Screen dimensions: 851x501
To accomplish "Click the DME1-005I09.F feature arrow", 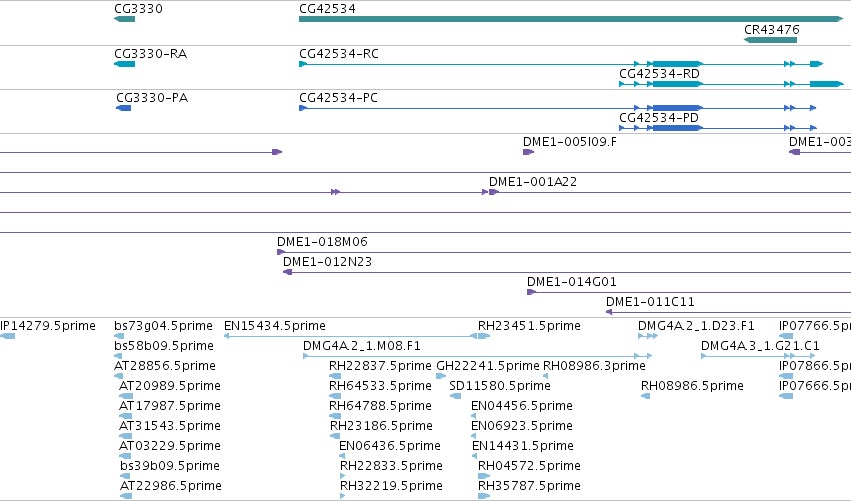I will tap(529, 152).
